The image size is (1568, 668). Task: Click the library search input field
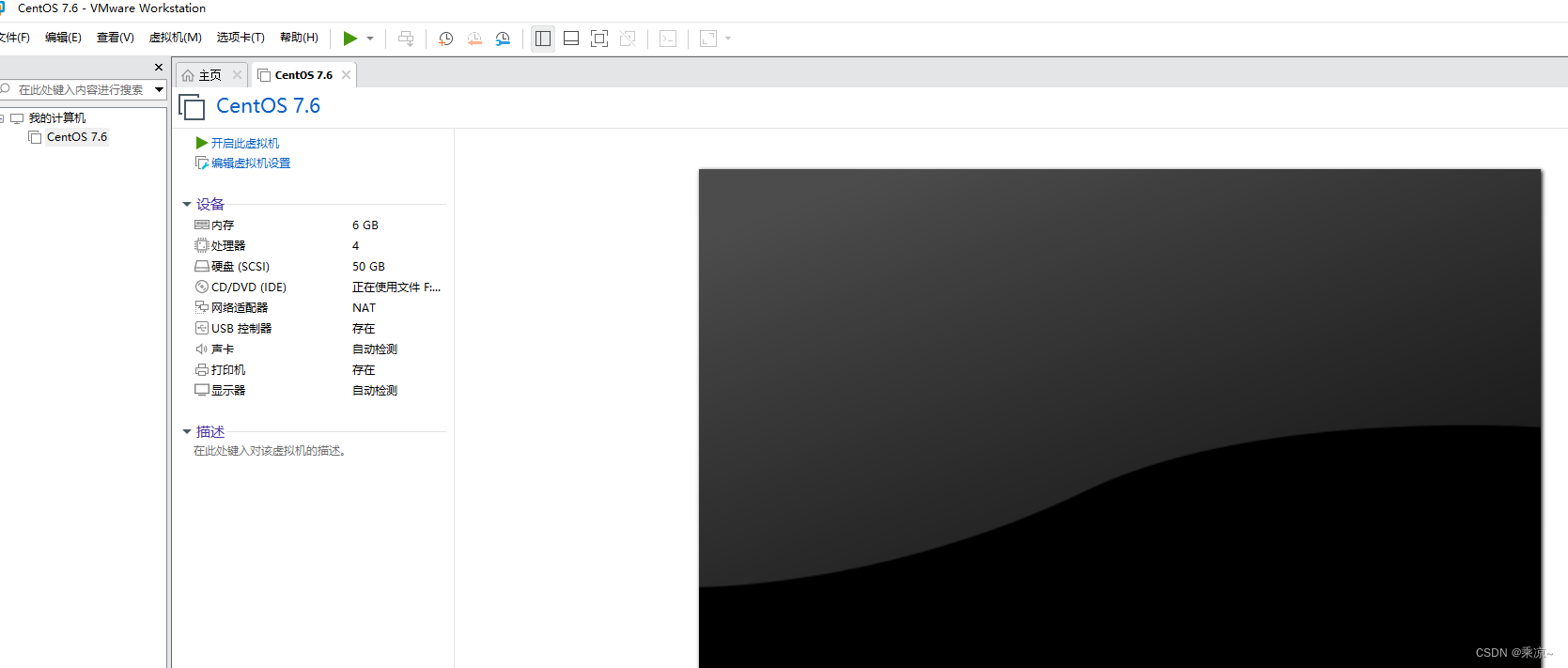coord(80,90)
